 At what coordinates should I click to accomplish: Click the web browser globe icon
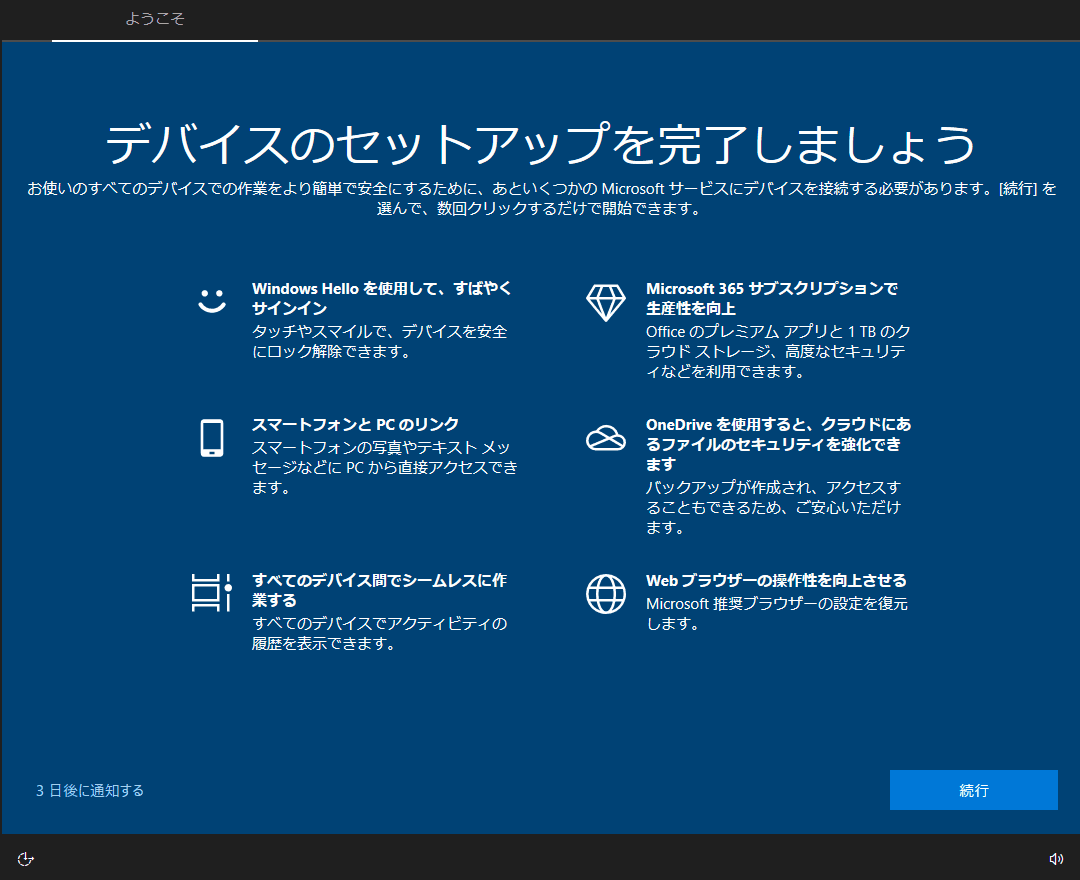point(605,594)
